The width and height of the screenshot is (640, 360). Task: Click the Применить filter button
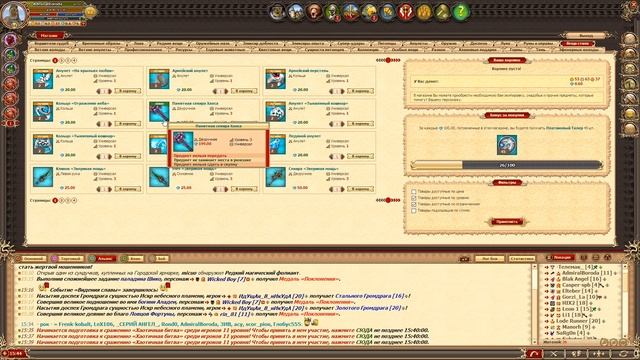pyautogui.click(x=507, y=222)
